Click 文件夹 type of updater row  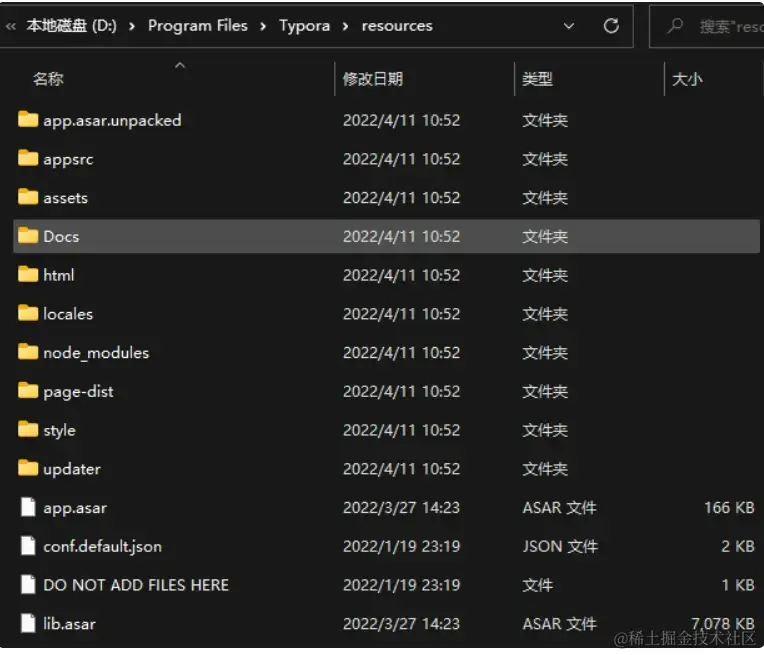545,469
